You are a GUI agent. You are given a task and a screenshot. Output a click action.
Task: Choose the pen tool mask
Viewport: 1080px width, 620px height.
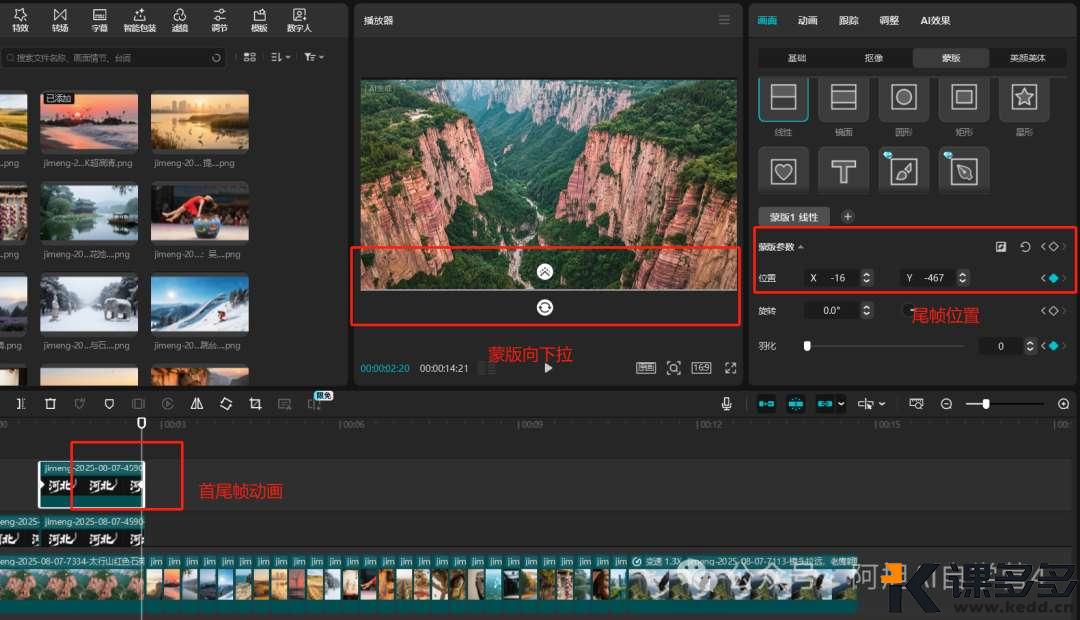pos(964,171)
